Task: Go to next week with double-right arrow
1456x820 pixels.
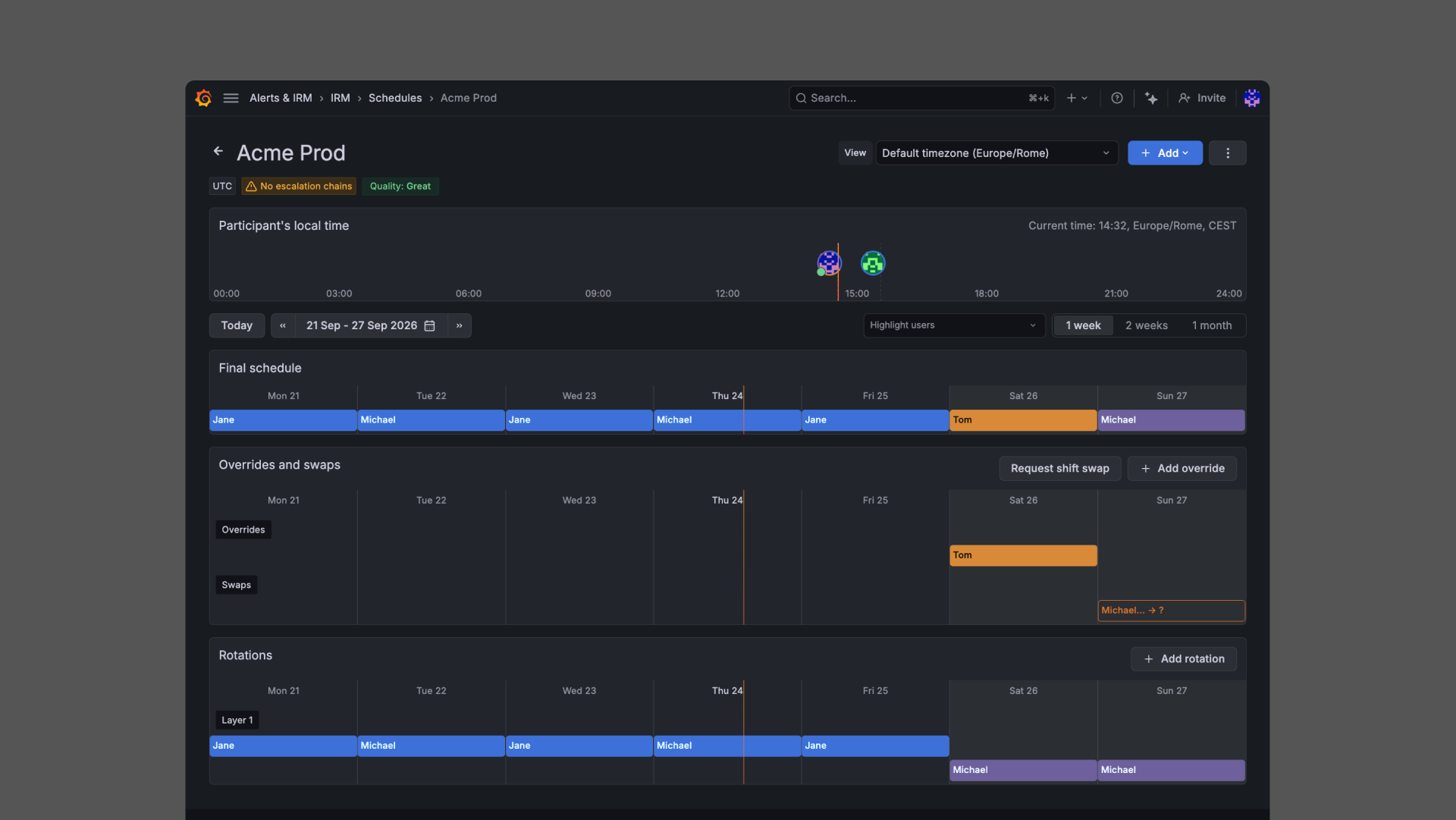Action: click(x=460, y=325)
